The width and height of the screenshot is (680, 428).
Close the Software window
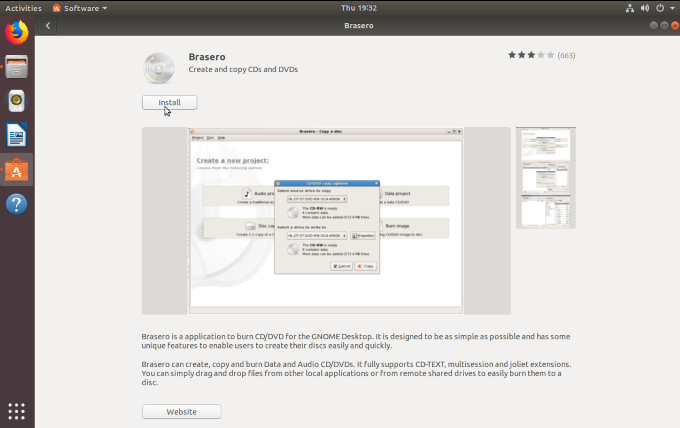coord(675,26)
